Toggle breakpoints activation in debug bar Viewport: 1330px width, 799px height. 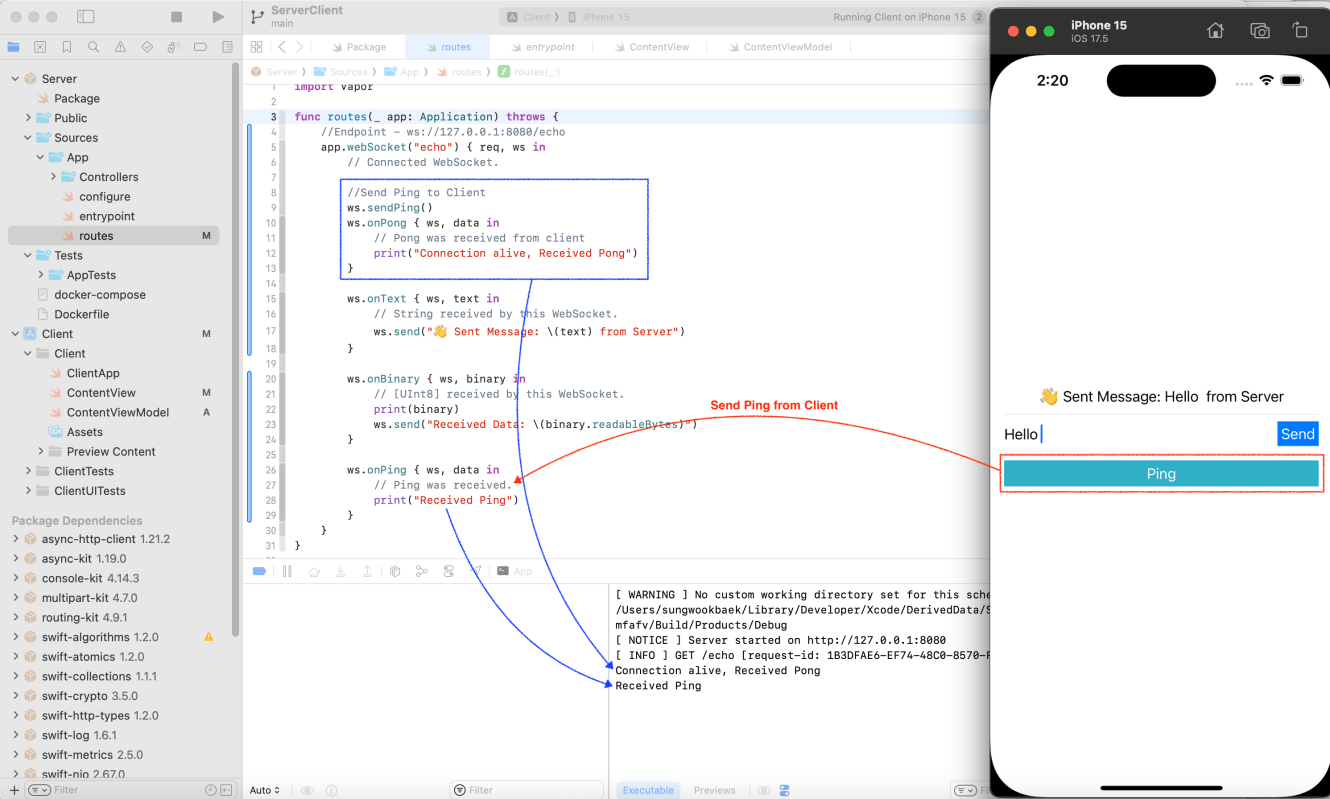tap(259, 571)
